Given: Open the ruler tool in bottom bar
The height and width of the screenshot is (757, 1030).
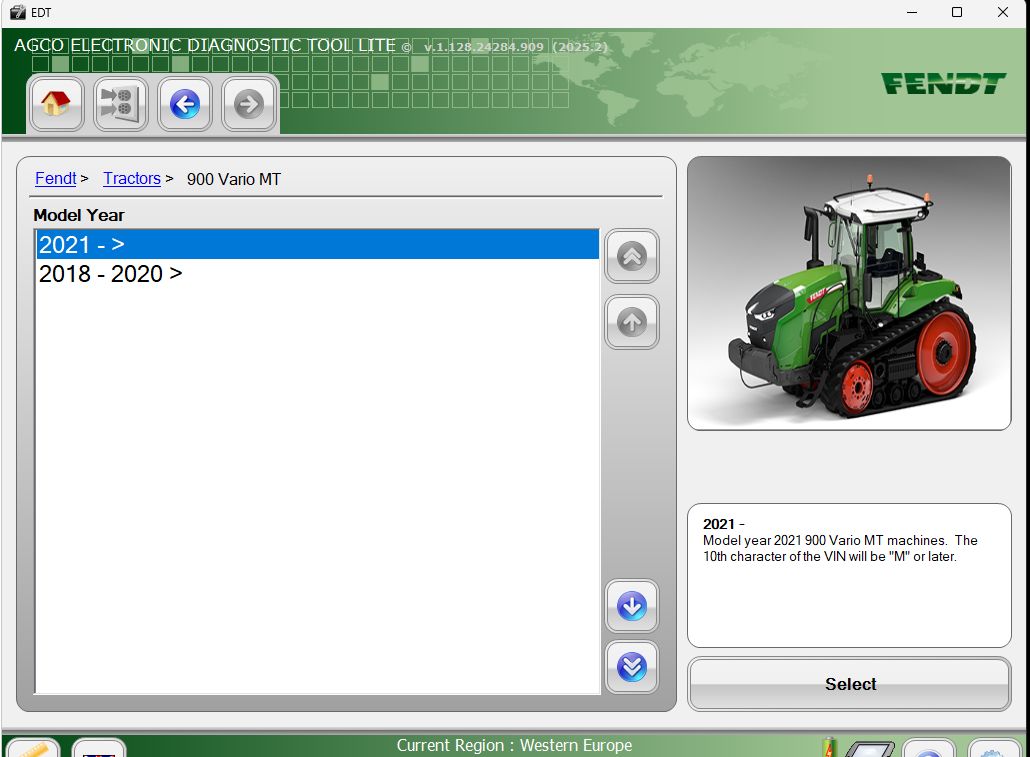Looking at the screenshot, I should coord(32,748).
